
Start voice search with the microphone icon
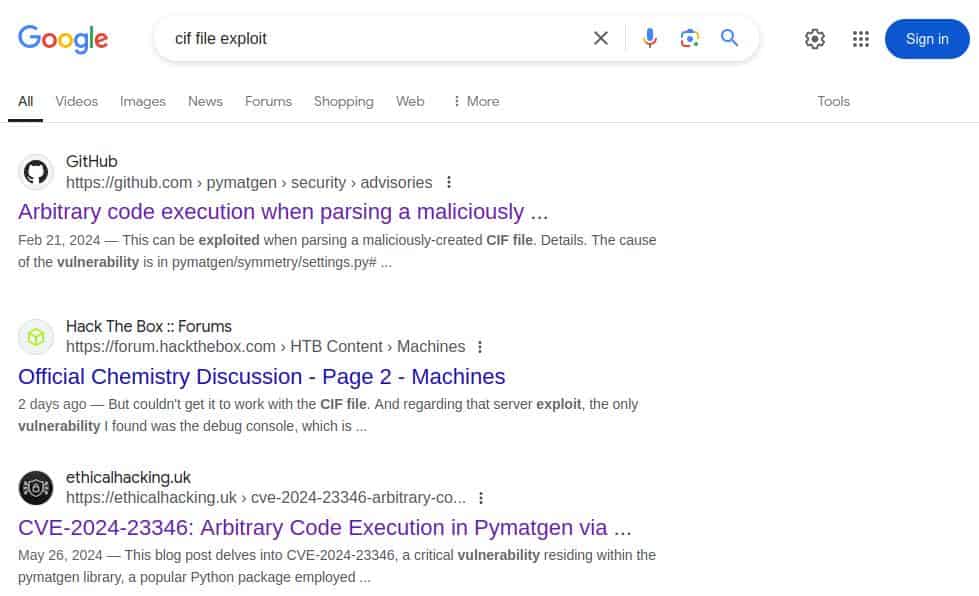[x=649, y=39]
